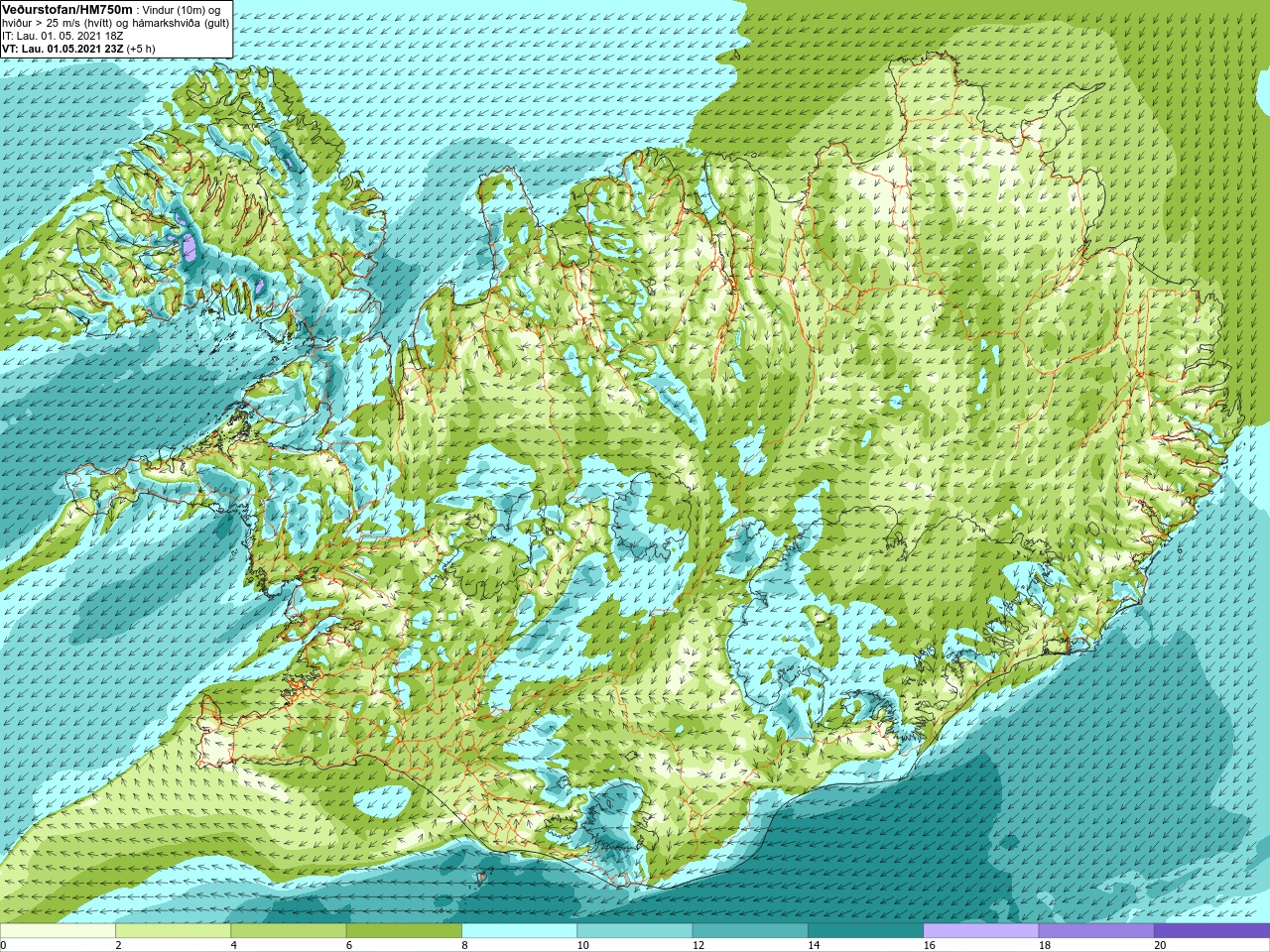Select the dark purple above-20 m/s swatch

point(1211,931)
